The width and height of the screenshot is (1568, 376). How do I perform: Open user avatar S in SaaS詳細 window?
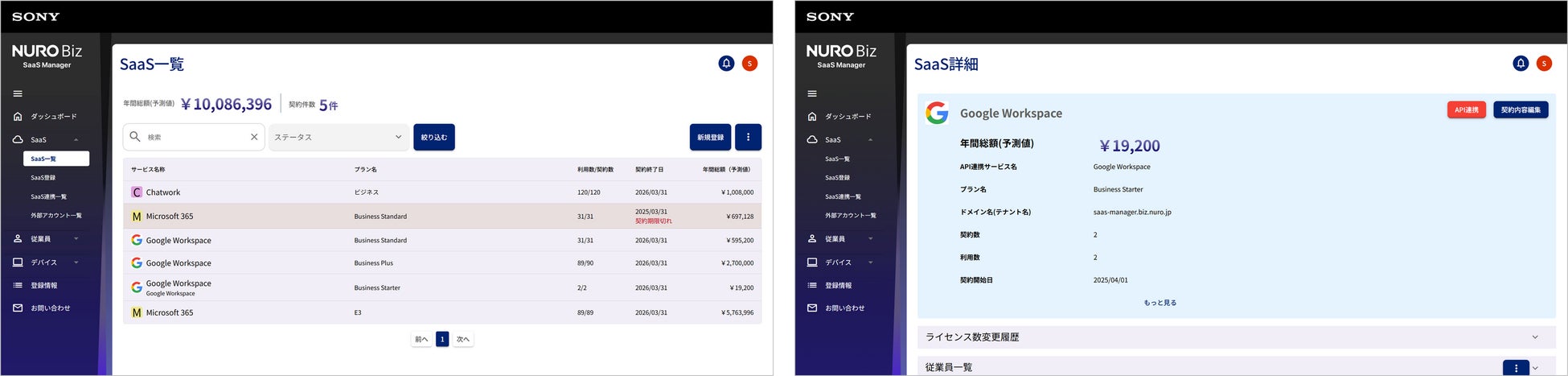[x=1544, y=63]
